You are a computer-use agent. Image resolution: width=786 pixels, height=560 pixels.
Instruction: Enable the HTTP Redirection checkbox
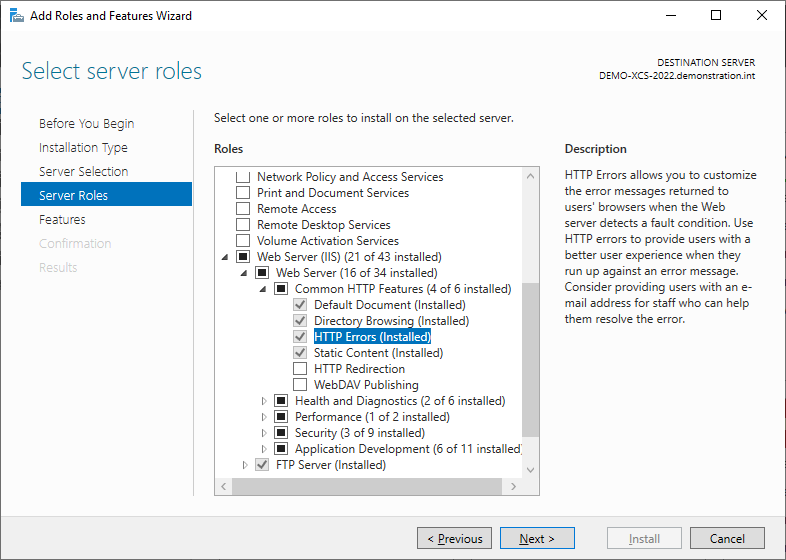tap(300, 368)
